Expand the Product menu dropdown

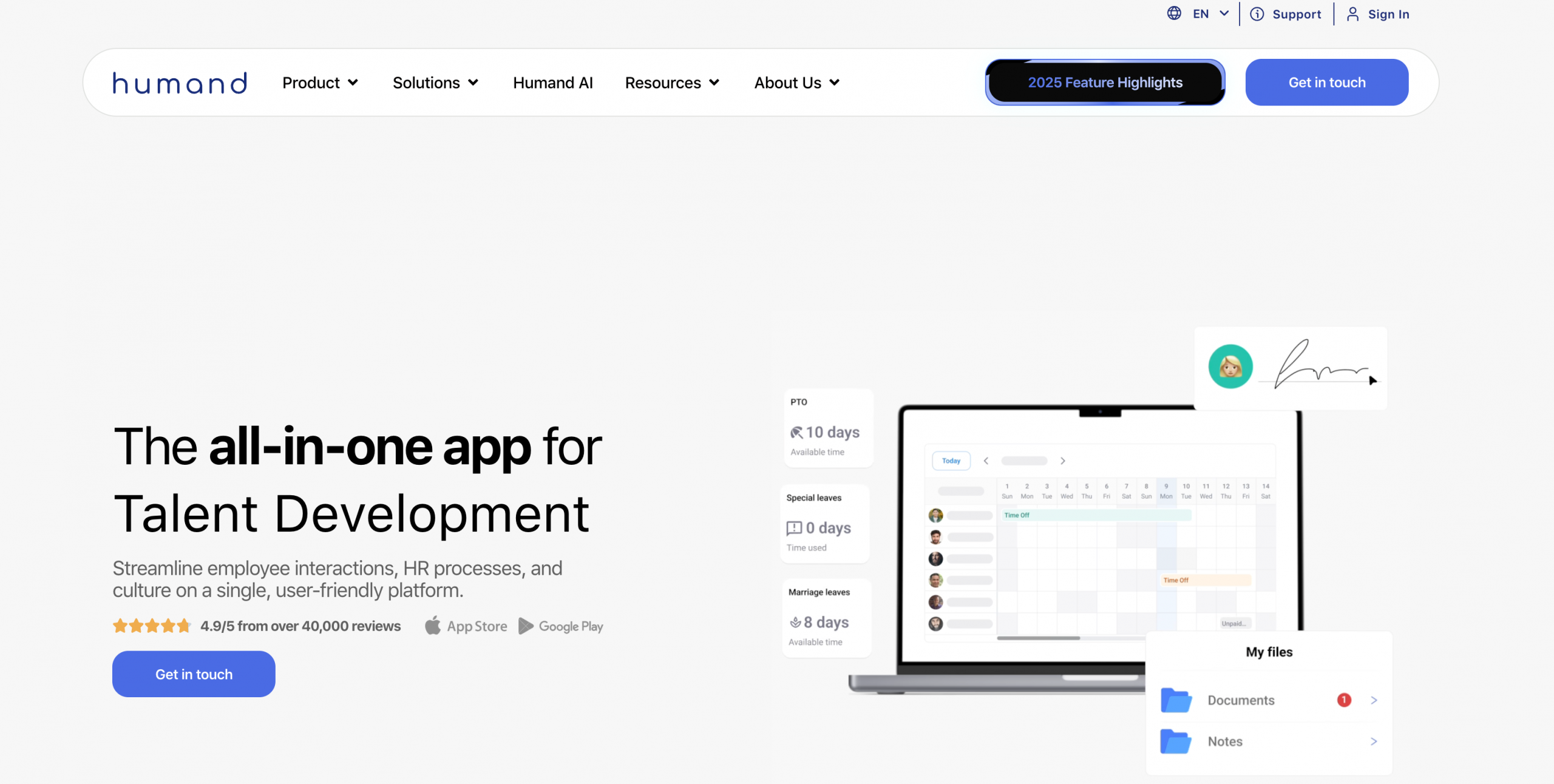coord(320,83)
